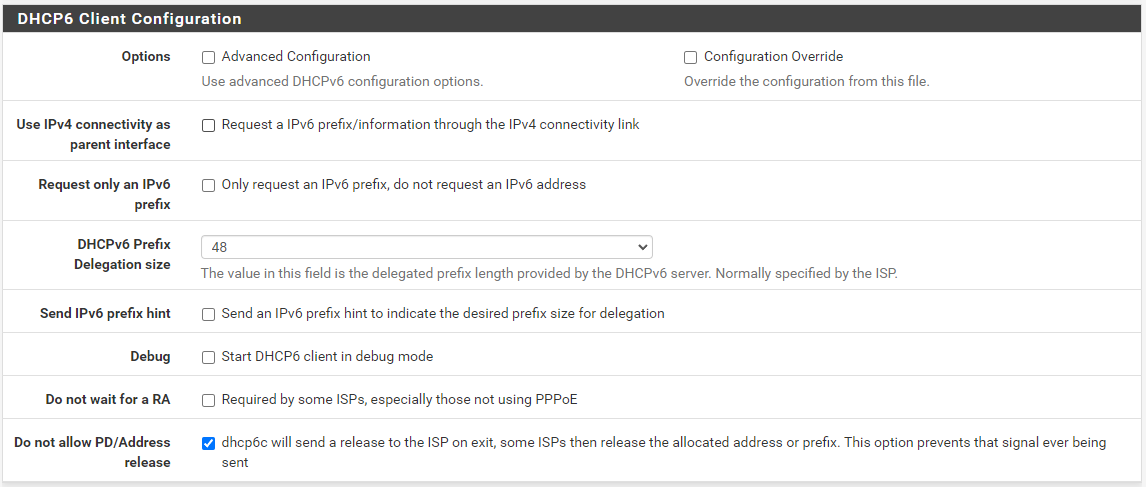Click the 'DHCP6 Client Configuration' panel header
The height and width of the screenshot is (487, 1146).
point(130,19)
